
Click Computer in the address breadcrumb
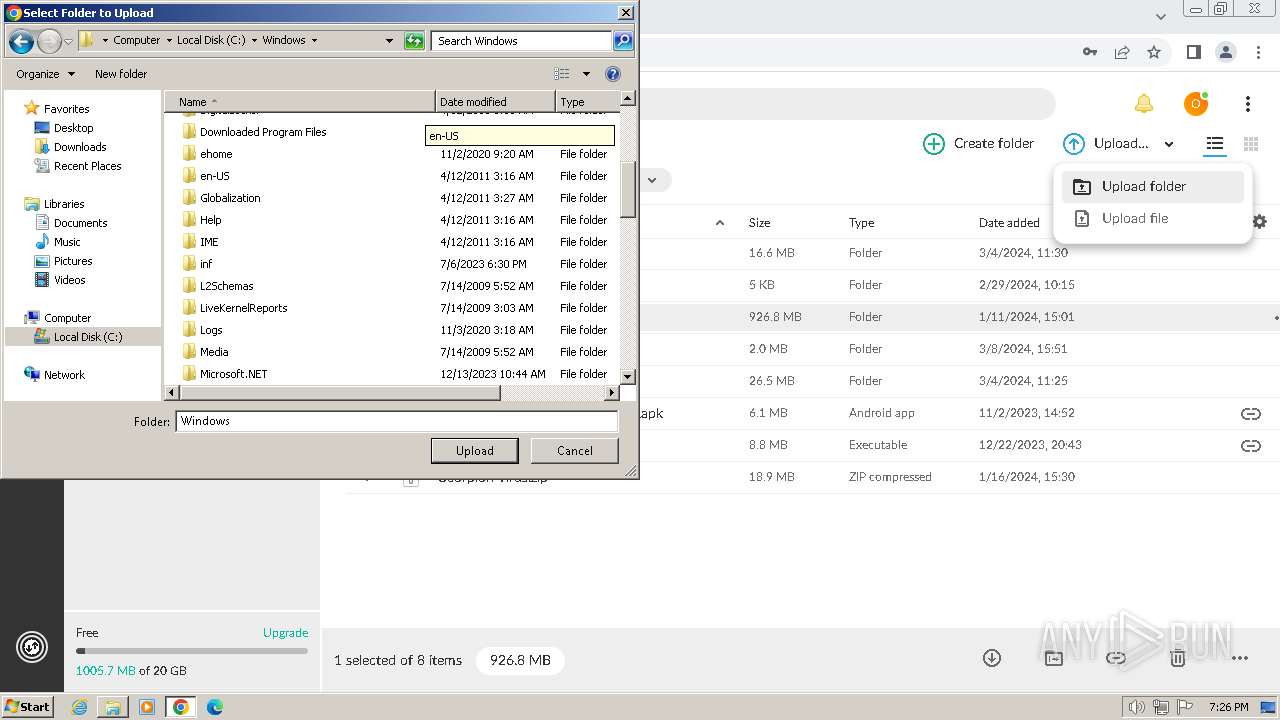pyautogui.click(x=137, y=41)
